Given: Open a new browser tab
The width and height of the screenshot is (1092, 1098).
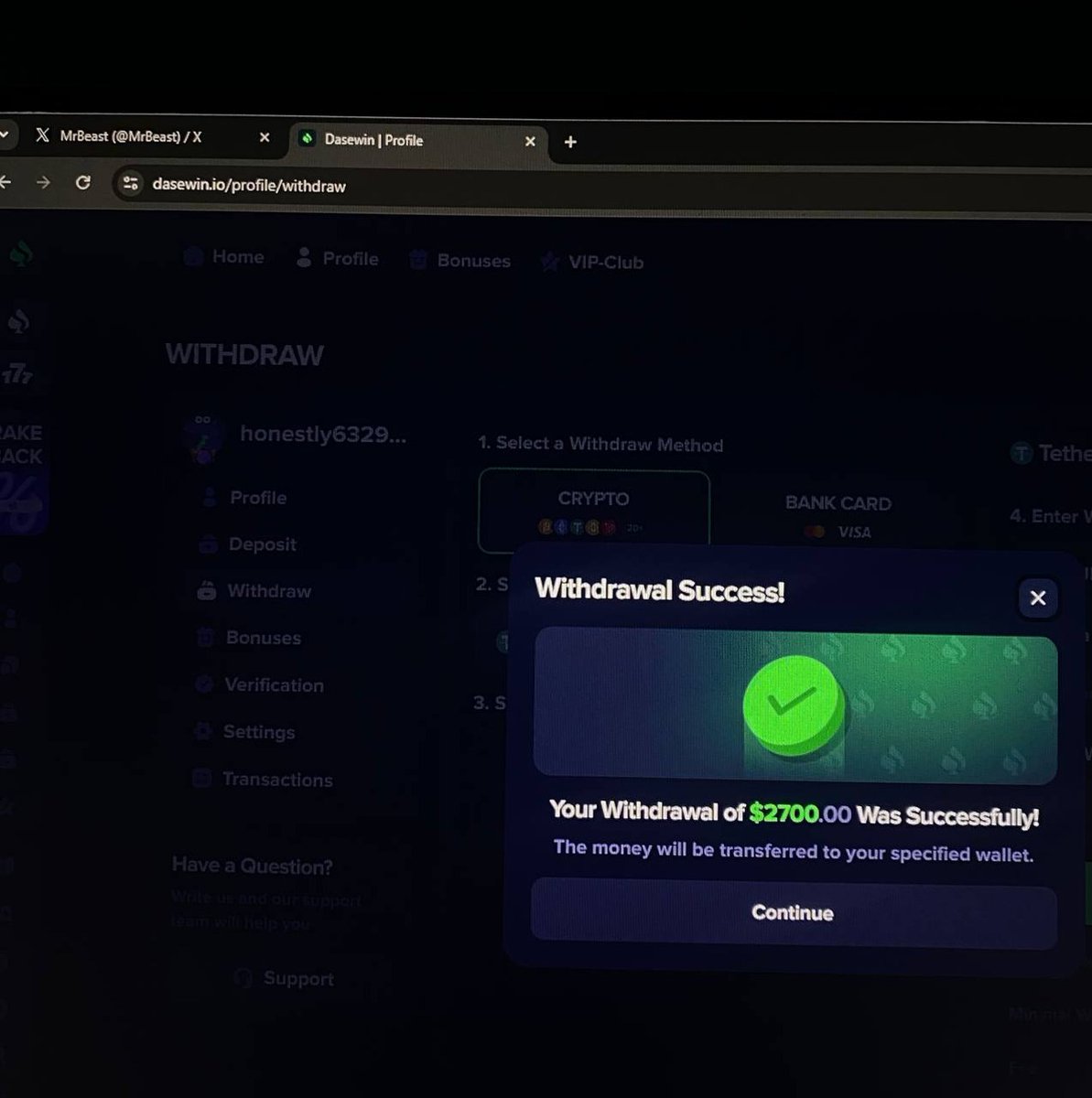Looking at the screenshot, I should coord(570,142).
